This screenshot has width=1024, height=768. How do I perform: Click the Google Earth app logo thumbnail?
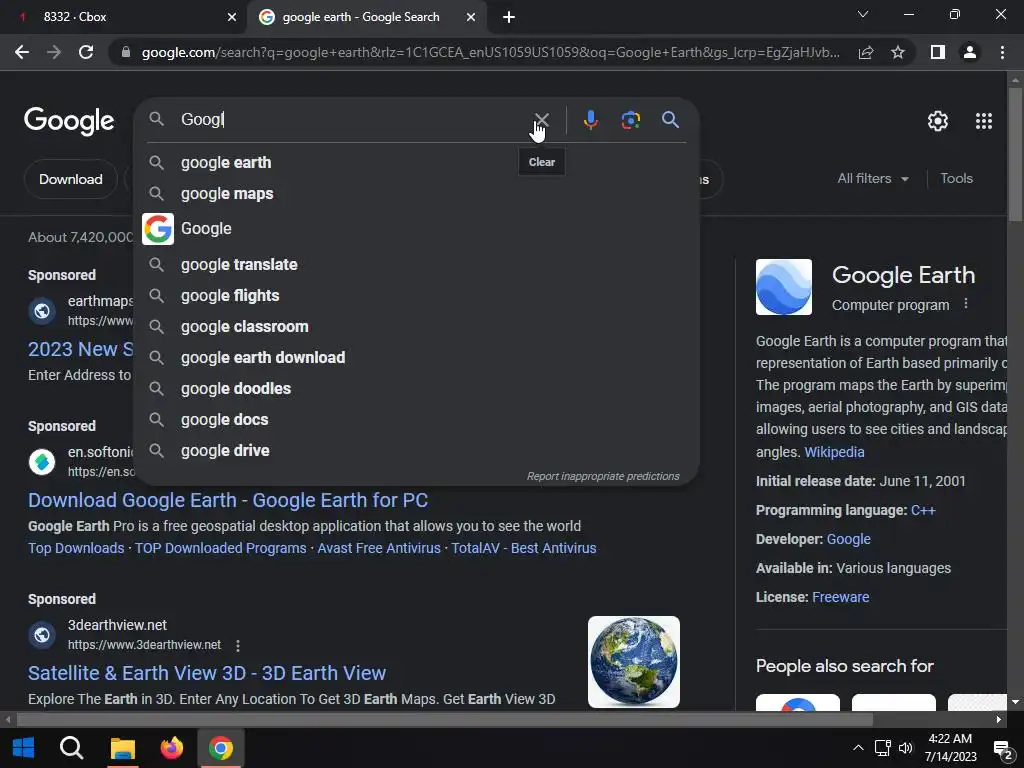(784, 287)
